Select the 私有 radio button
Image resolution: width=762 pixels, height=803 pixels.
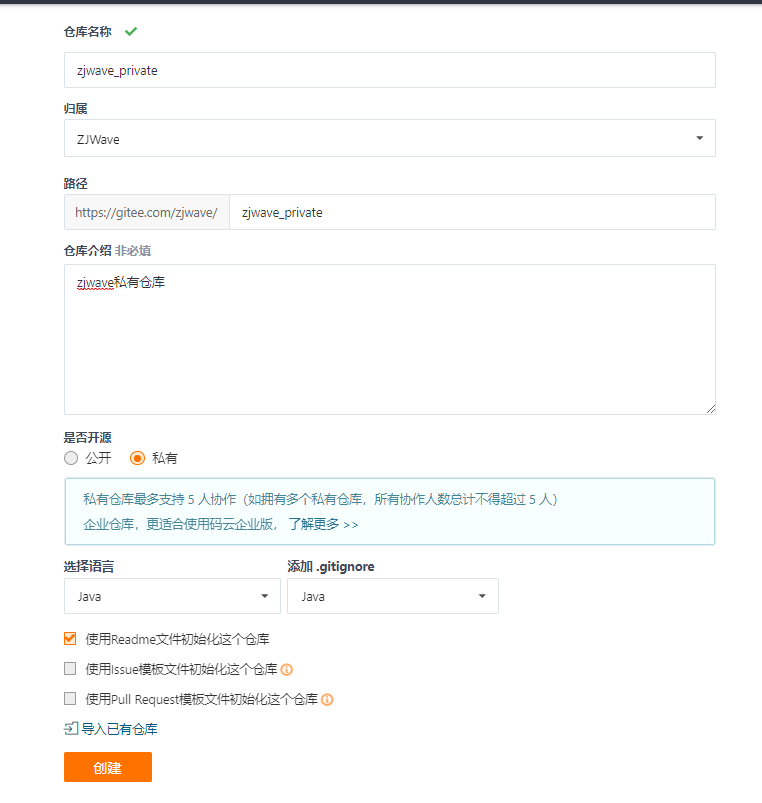(x=138, y=458)
